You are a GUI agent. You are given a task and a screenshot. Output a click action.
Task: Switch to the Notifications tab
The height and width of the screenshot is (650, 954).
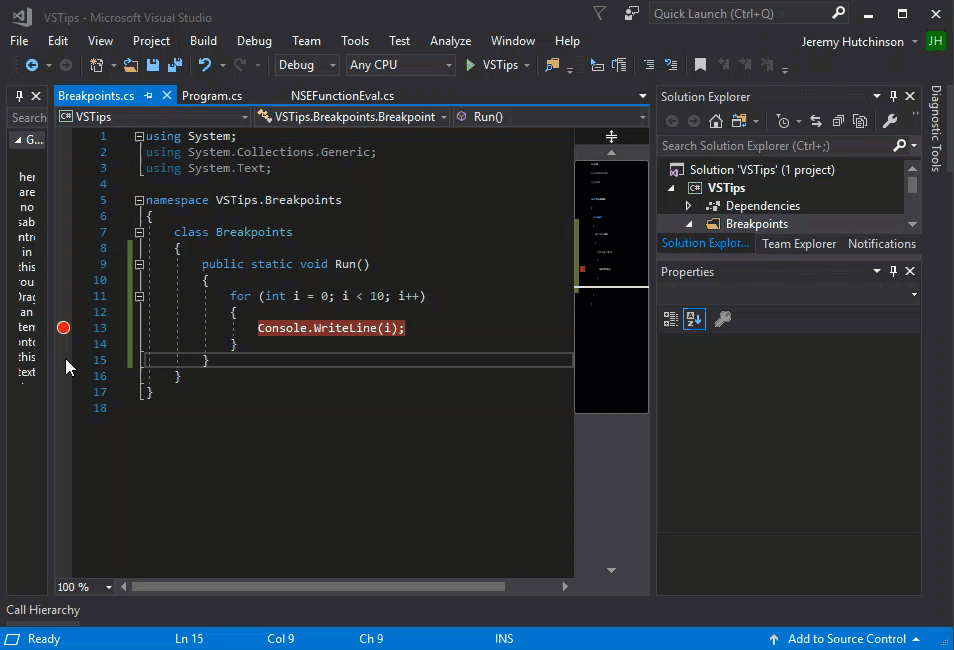point(882,243)
